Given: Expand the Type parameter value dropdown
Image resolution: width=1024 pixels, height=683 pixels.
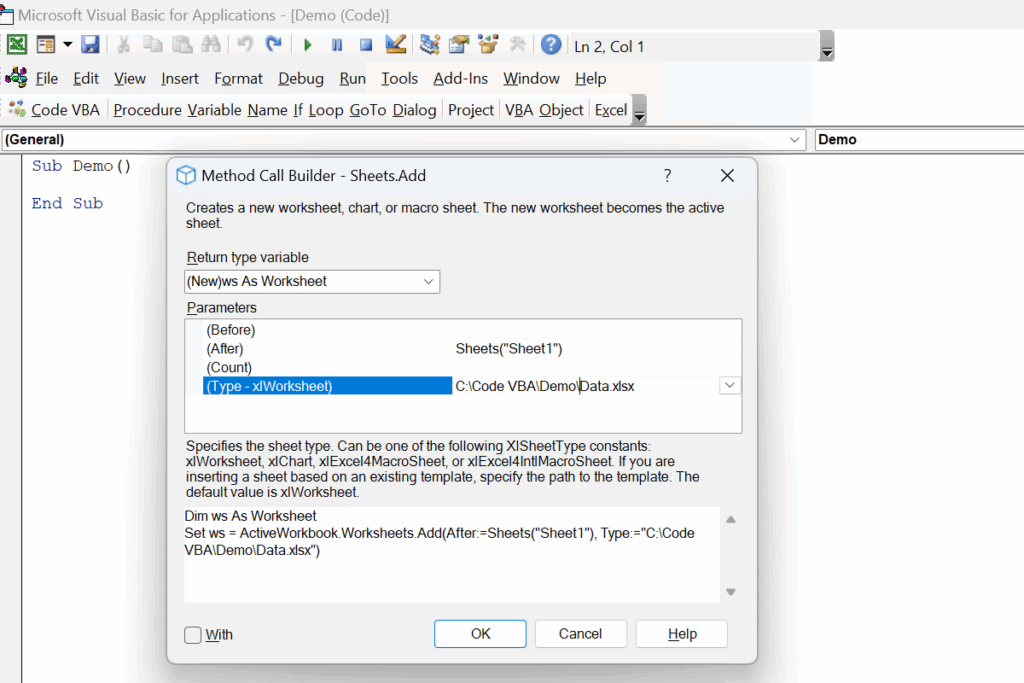Looking at the screenshot, I should coord(731,384).
